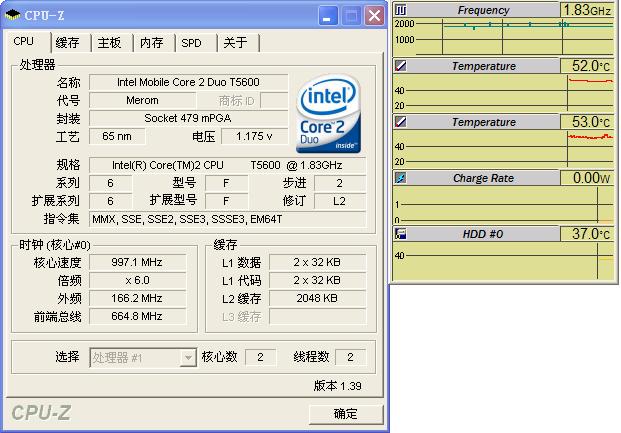Switch to the 缓存 tab
This screenshot has width=621, height=433.
tap(70, 43)
